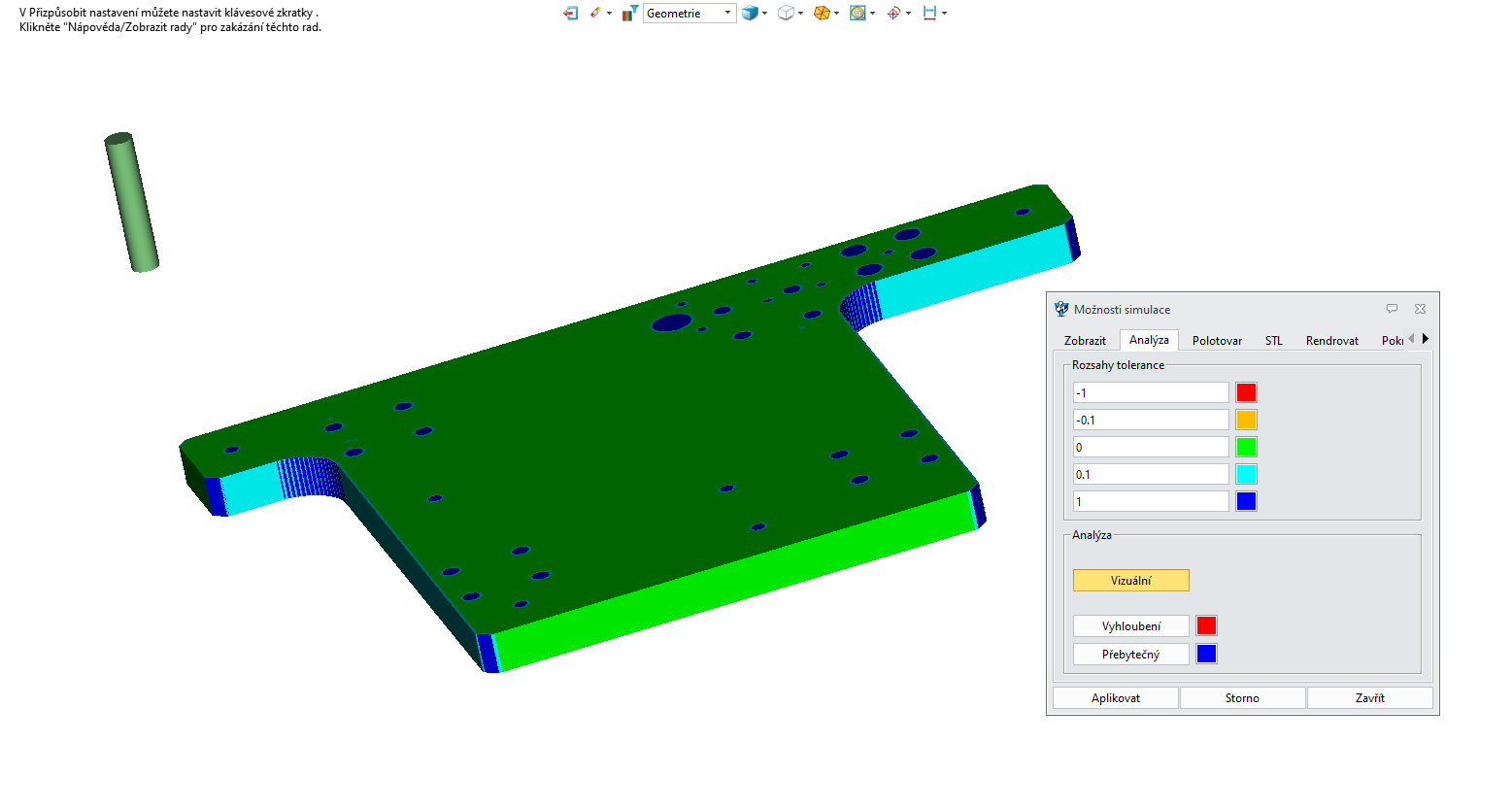Click the blue shaded cube icon
Viewport: 1512px width, 809px height.
point(750,14)
